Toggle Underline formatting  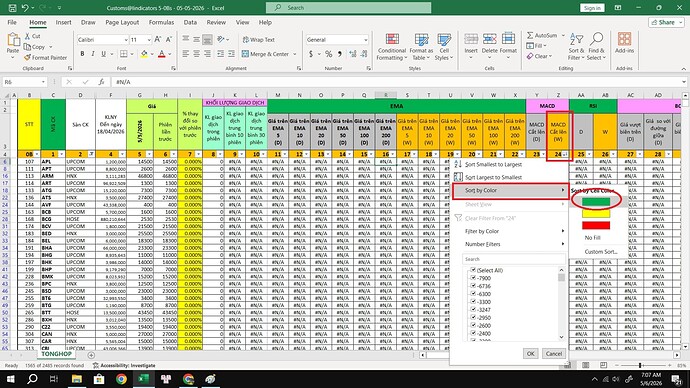click(103, 54)
